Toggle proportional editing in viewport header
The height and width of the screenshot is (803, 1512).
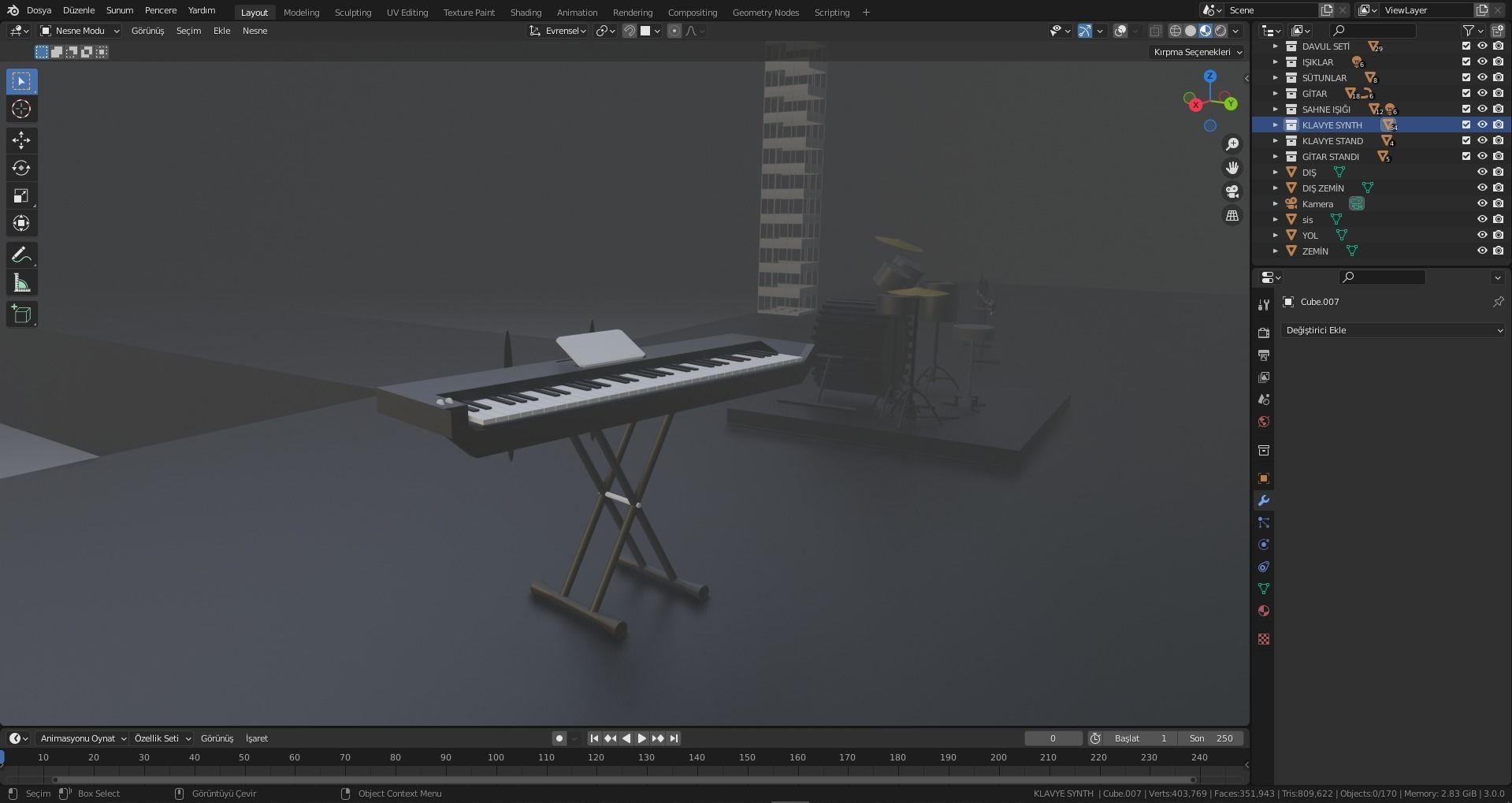pyautogui.click(x=674, y=31)
